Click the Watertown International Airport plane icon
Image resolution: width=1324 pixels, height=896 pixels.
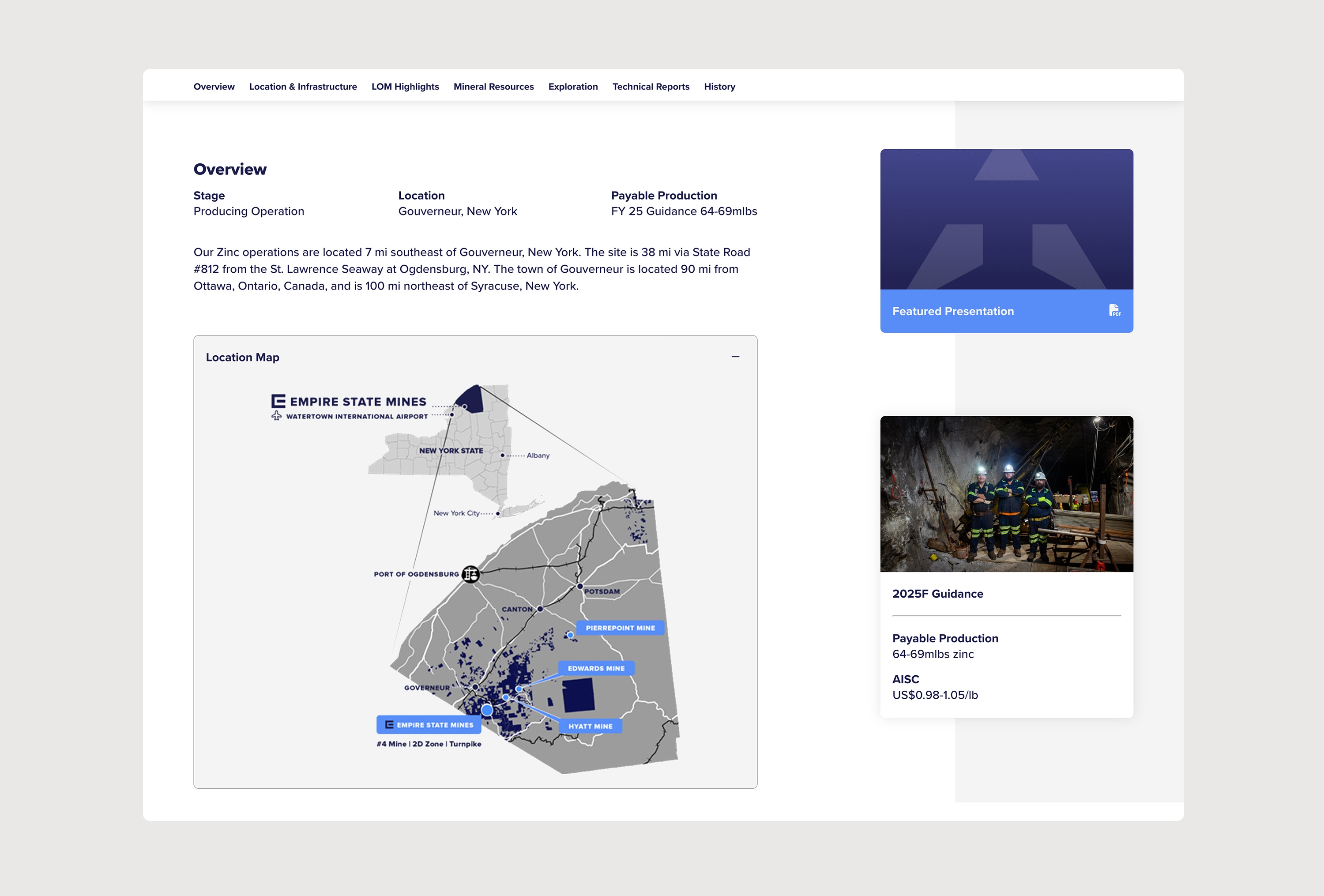(x=276, y=416)
